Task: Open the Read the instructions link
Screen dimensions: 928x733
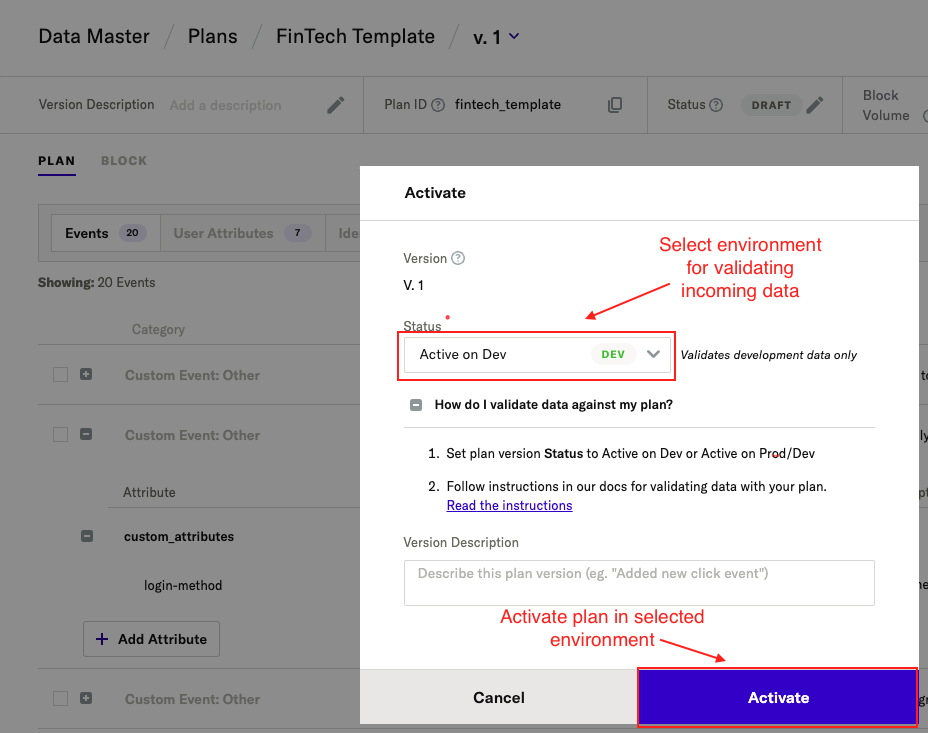Action: pos(509,505)
